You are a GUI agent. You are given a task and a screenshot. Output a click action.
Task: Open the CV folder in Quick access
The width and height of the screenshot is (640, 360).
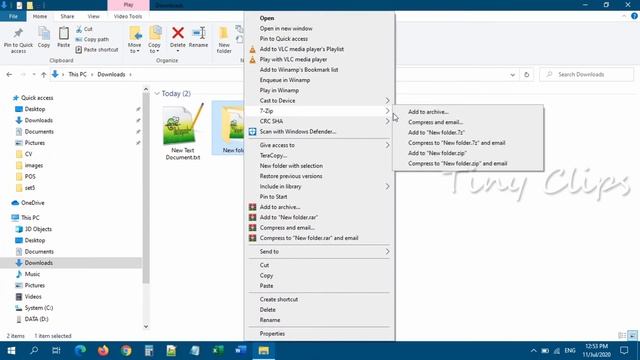coord(28,154)
